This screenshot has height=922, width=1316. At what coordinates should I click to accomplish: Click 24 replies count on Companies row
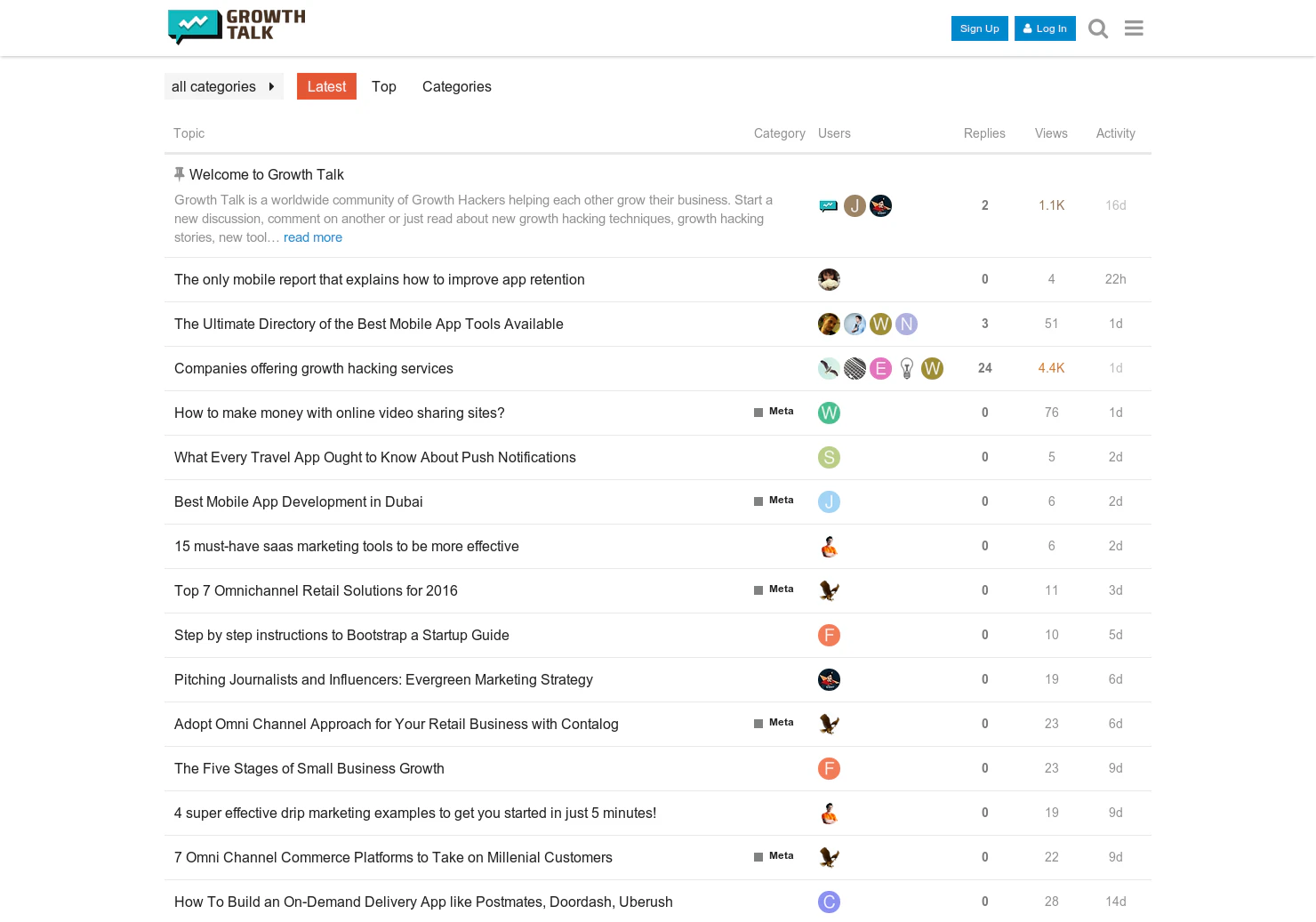click(984, 368)
